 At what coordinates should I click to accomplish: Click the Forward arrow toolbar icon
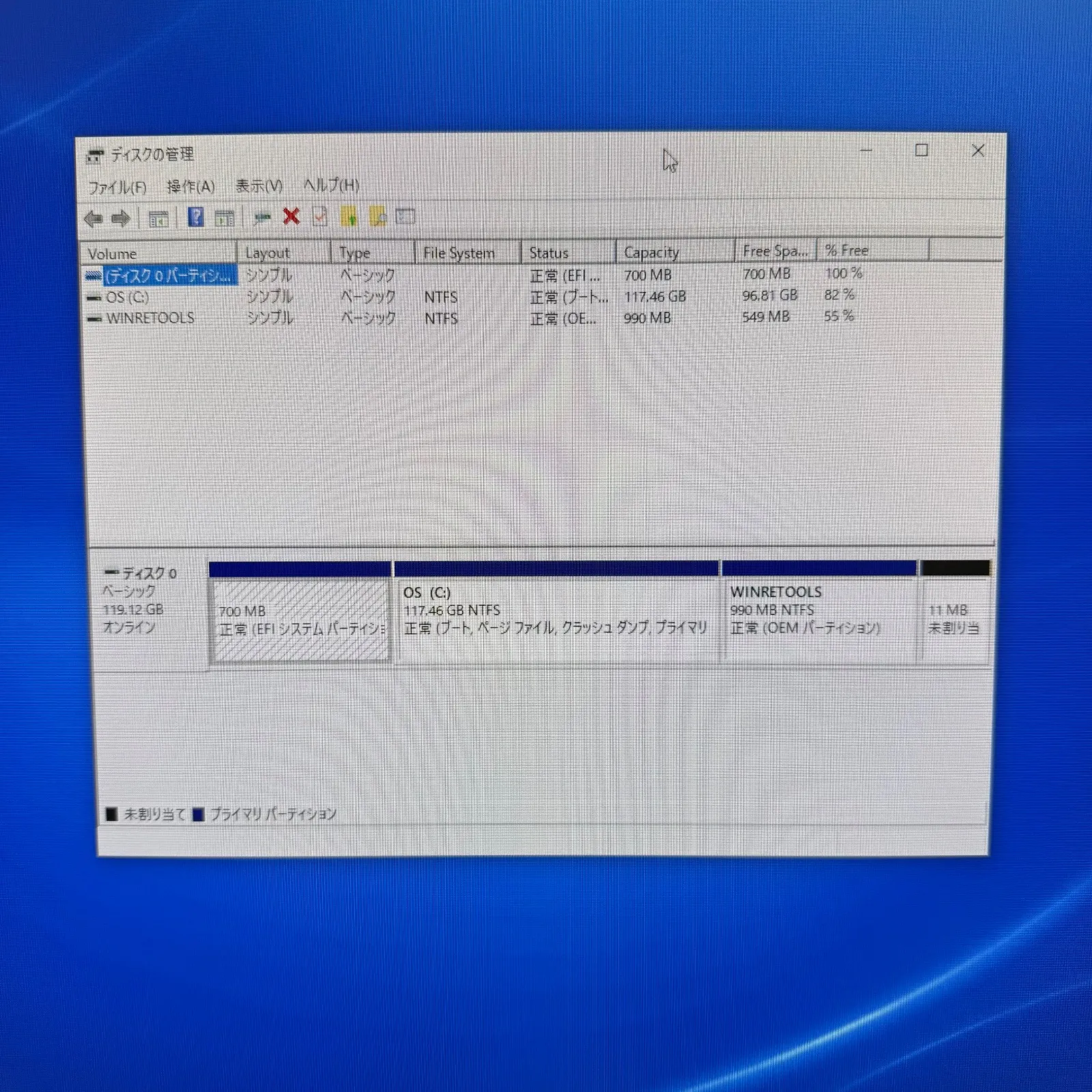(x=121, y=219)
